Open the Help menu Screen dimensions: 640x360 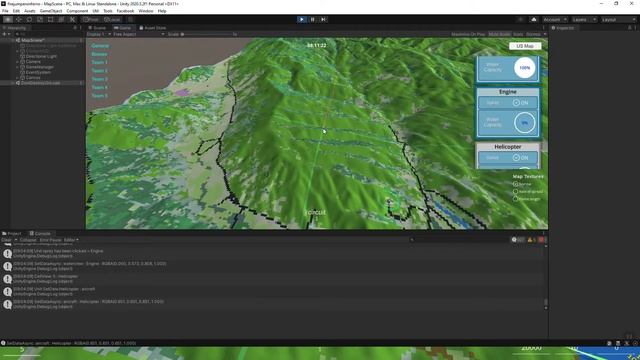point(162,11)
